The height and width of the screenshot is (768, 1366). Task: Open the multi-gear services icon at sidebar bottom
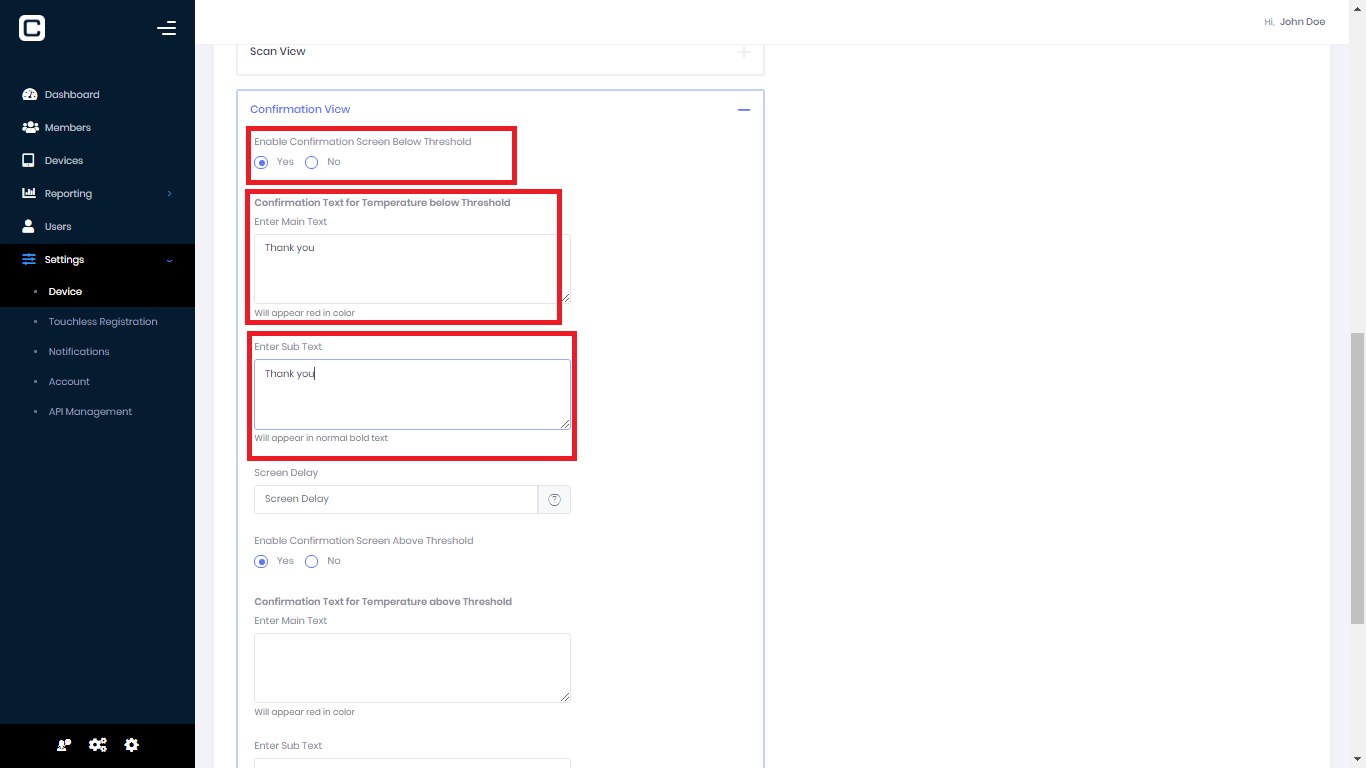point(97,744)
